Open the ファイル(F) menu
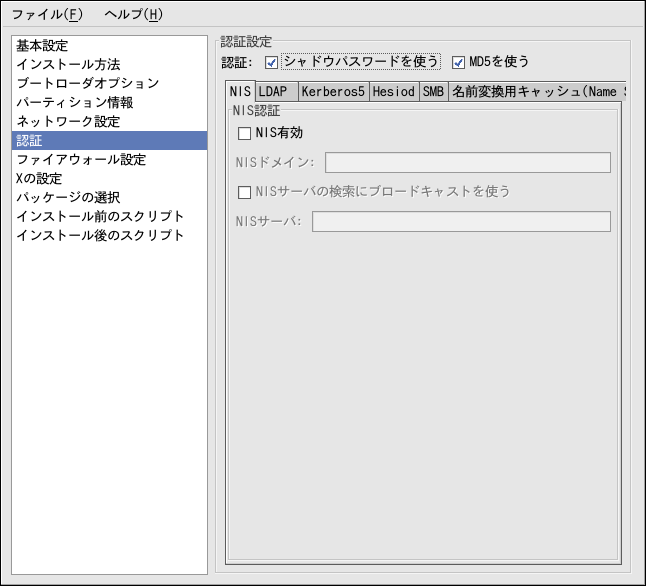646x586 pixels. 46,15
